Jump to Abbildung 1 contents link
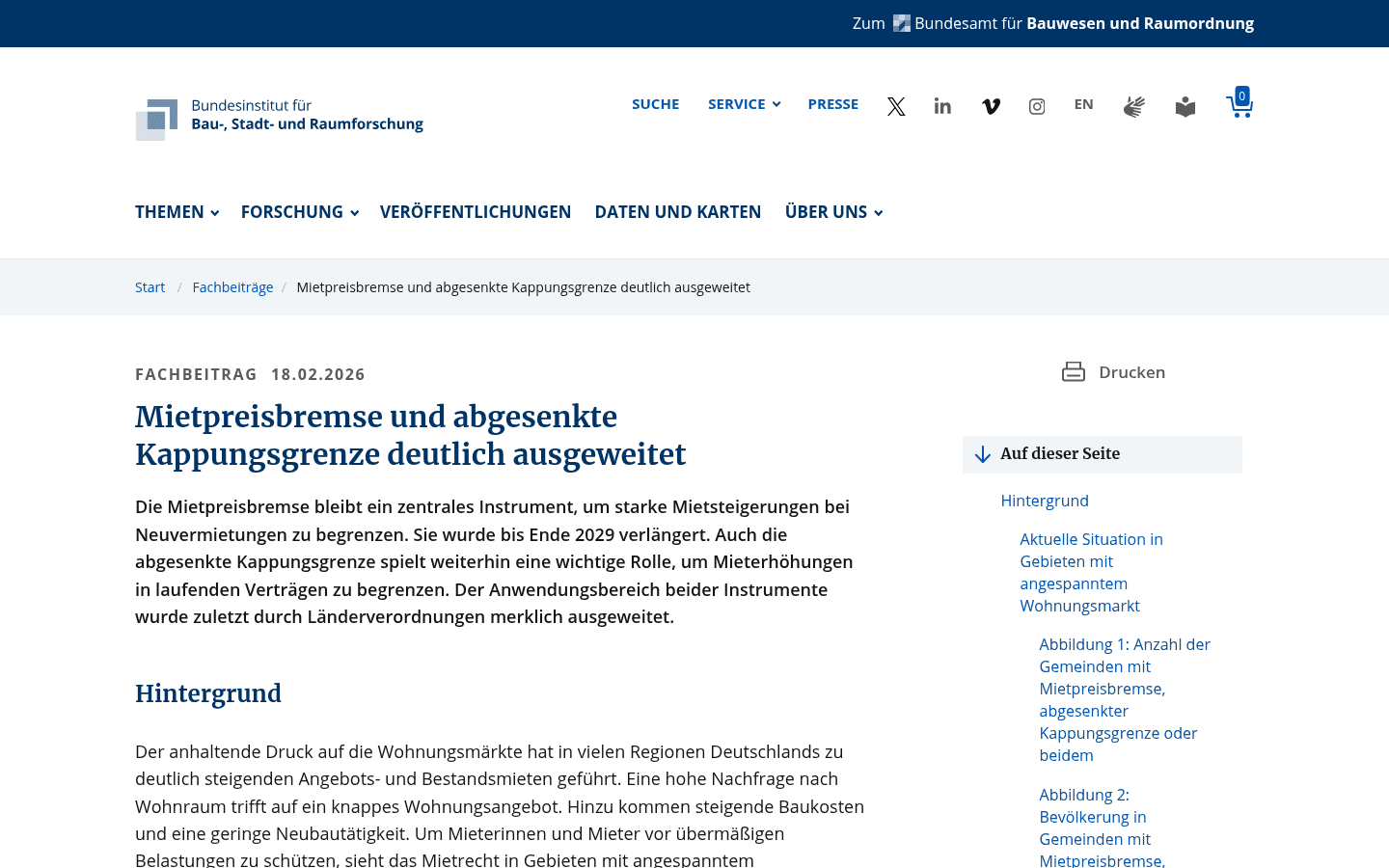This screenshot has height=868, width=1389. coord(1125,700)
